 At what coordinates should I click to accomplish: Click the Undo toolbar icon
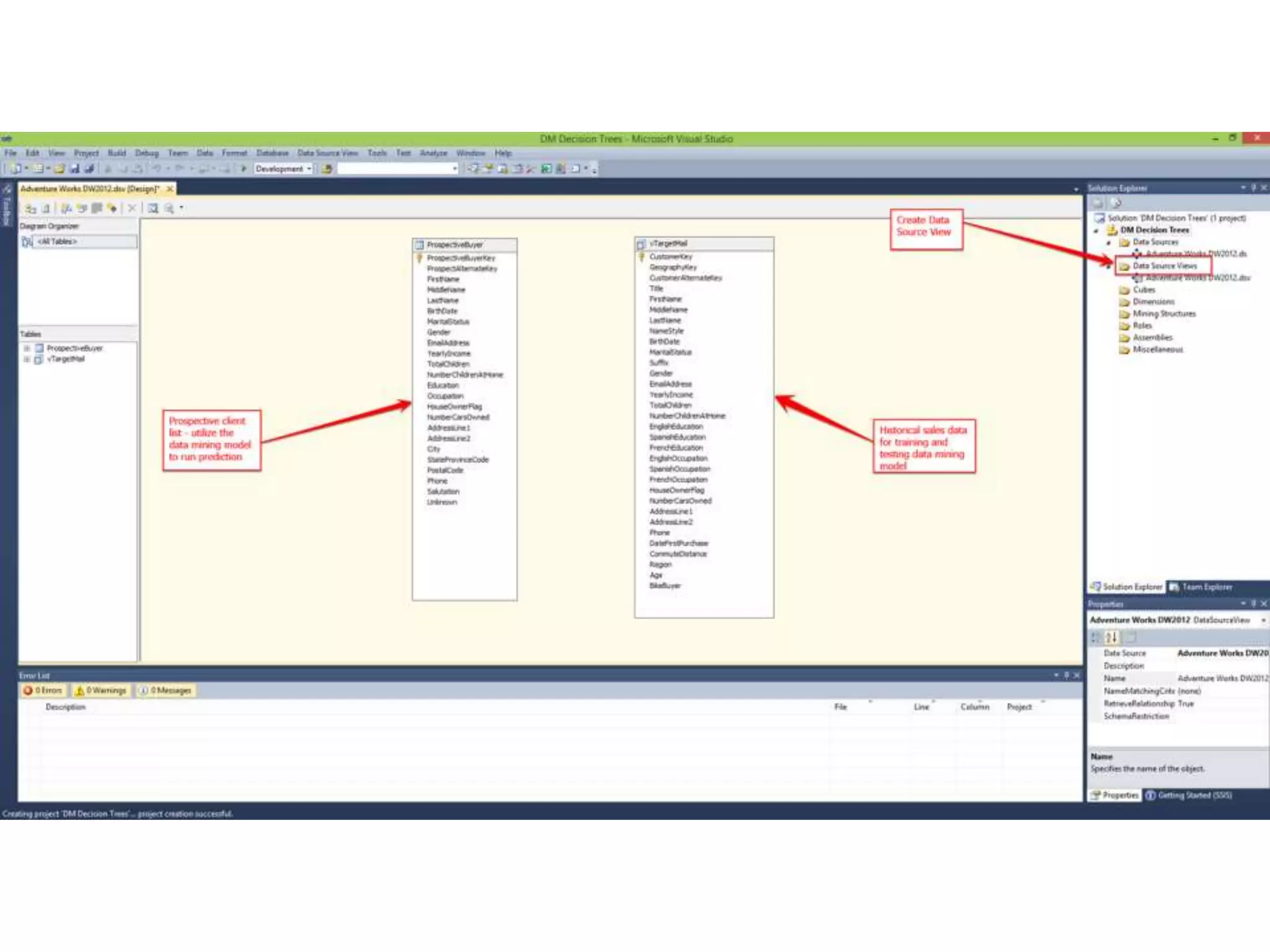157,169
